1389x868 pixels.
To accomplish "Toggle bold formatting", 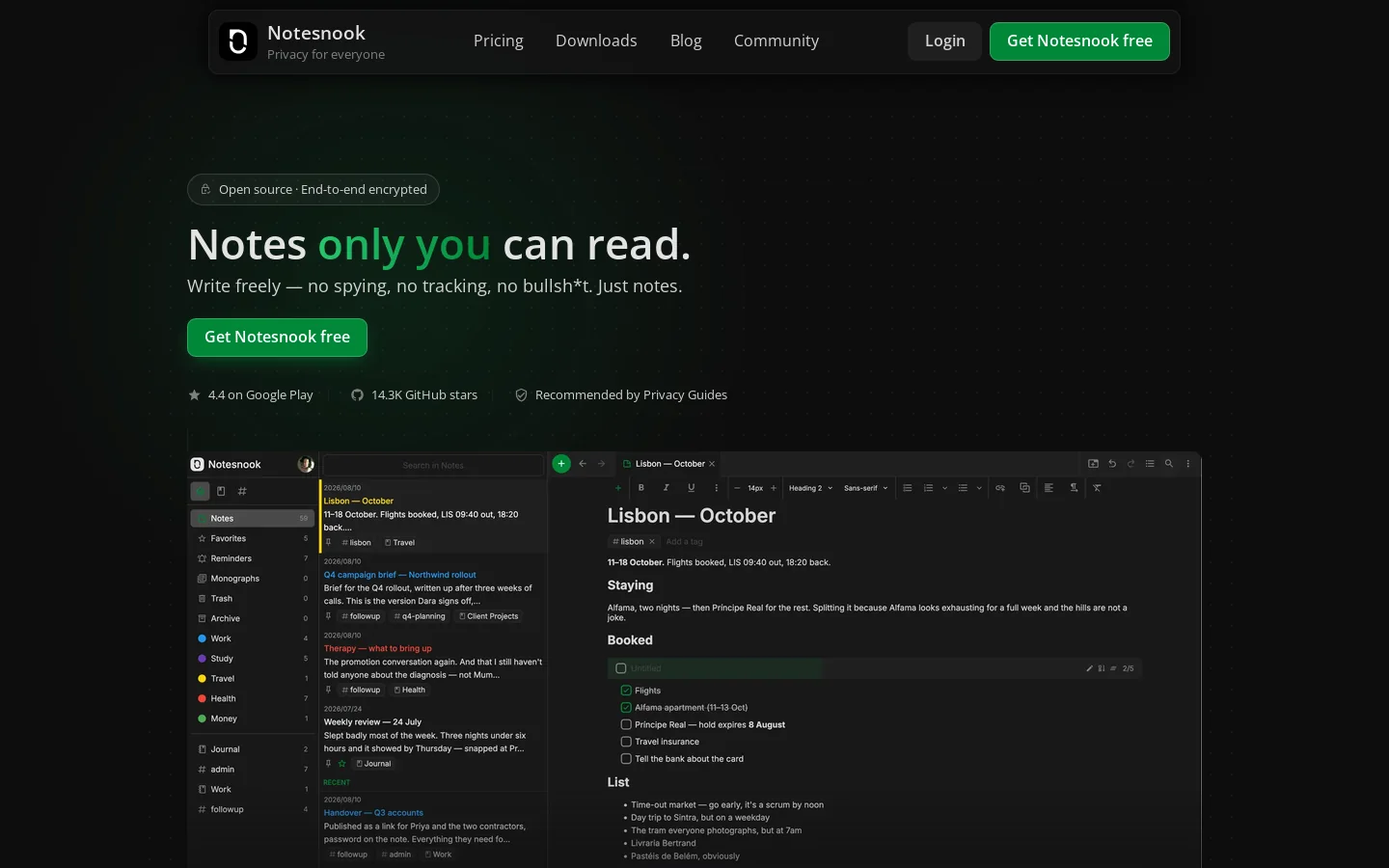I will pos(641,488).
